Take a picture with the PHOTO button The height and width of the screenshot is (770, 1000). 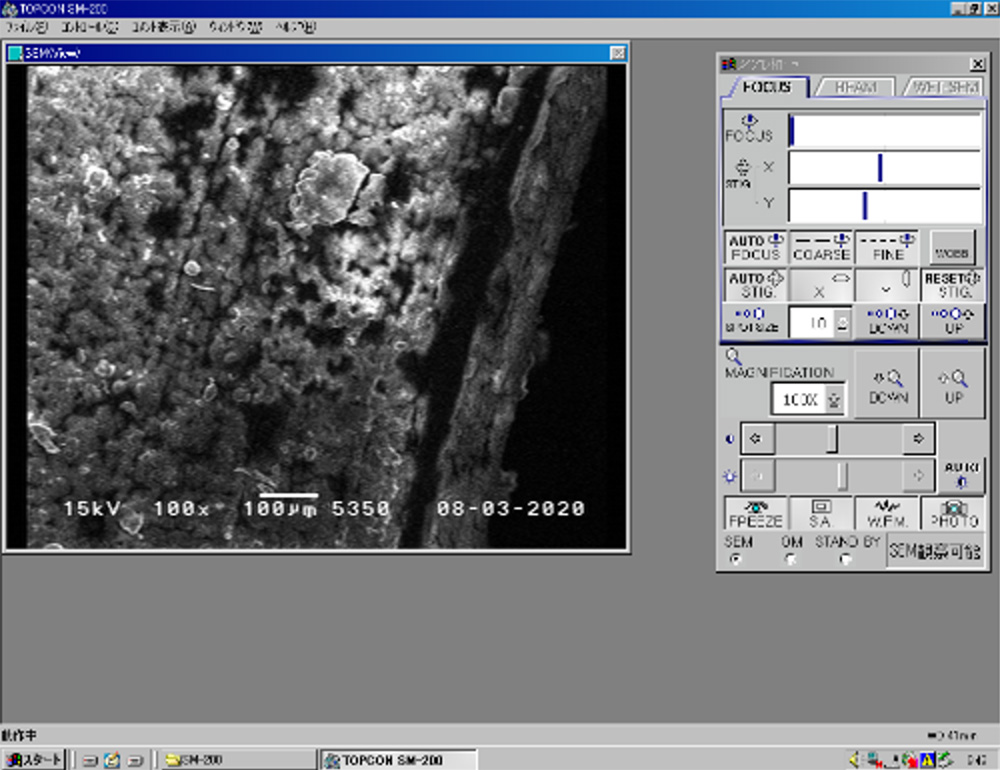click(953, 514)
